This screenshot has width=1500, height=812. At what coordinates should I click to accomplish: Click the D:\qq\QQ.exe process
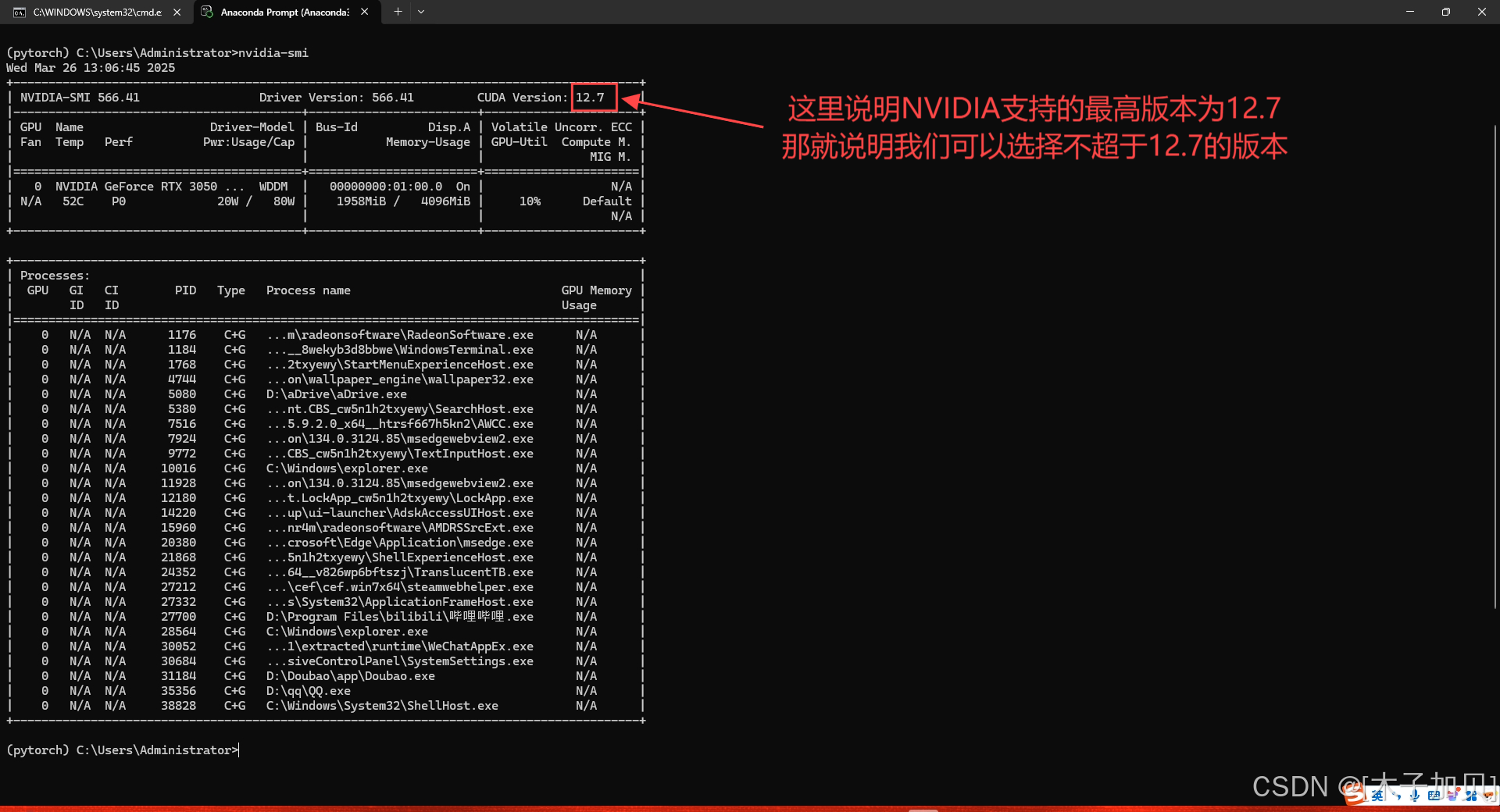309,691
